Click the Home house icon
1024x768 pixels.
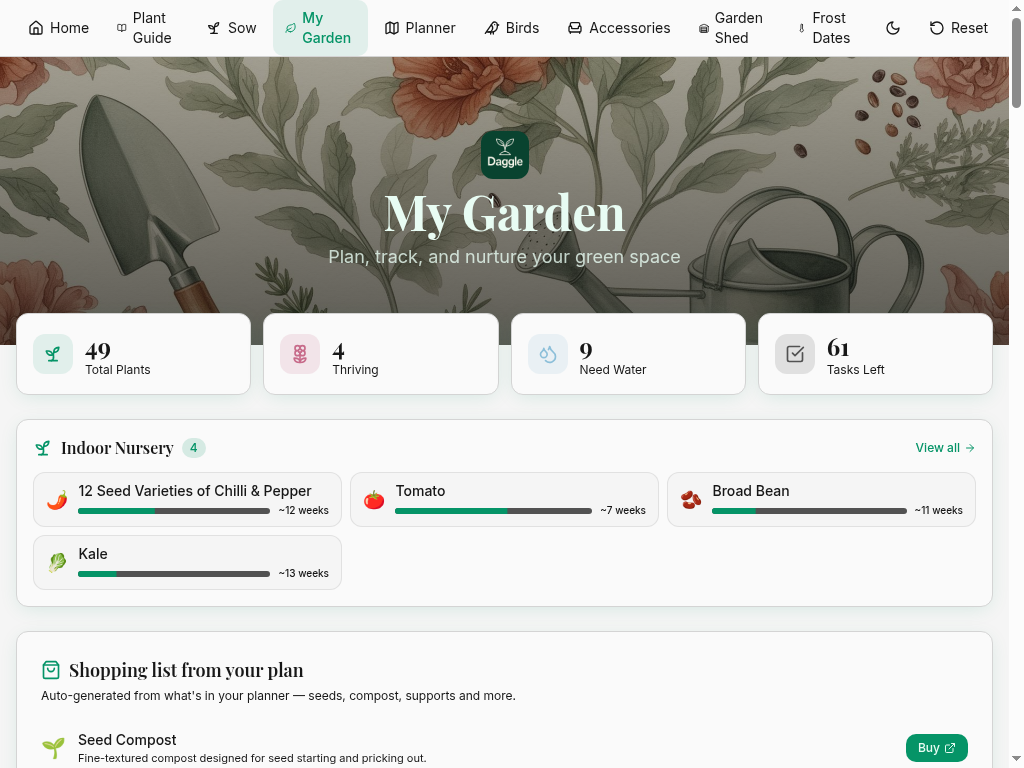(x=36, y=28)
